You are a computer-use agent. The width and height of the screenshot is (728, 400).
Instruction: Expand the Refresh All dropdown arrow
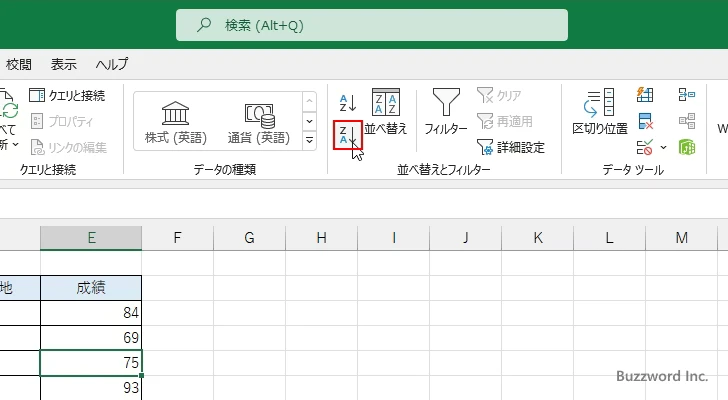click(x=15, y=144)
